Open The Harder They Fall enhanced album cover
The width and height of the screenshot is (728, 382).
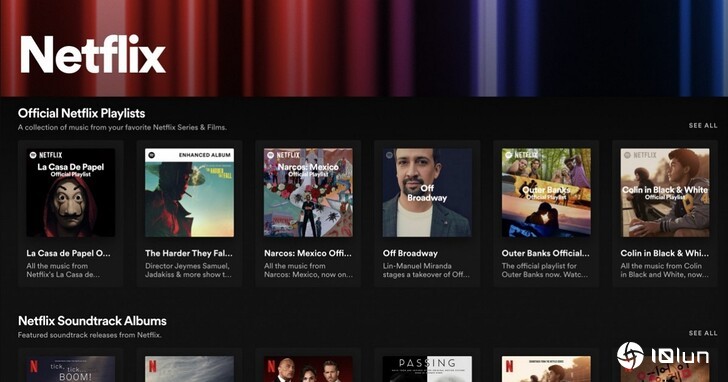point(189,193)
